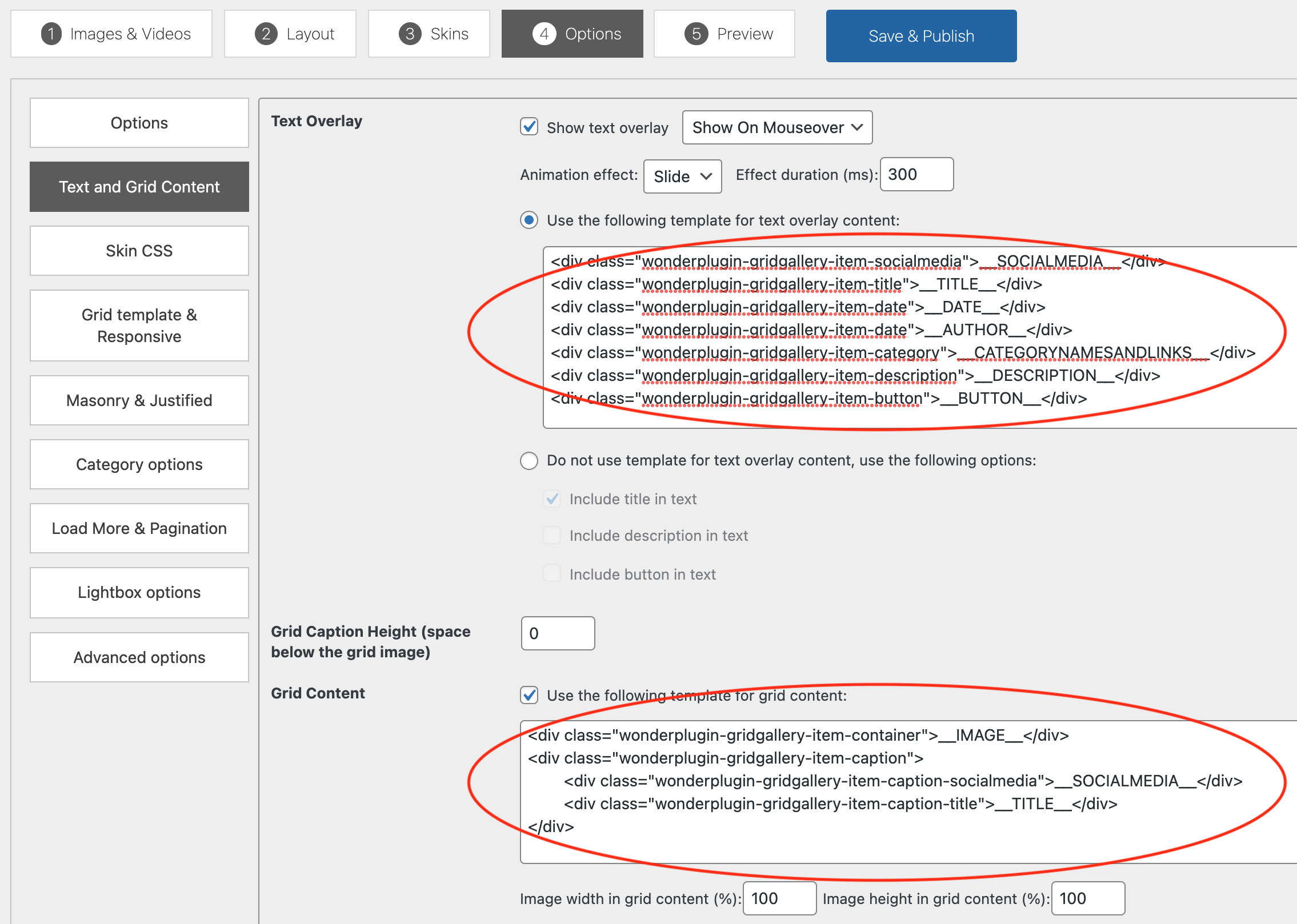This screenshot has width=1297, height=924.
Task: Click the Save & Publish button
Action: [920, 35]
